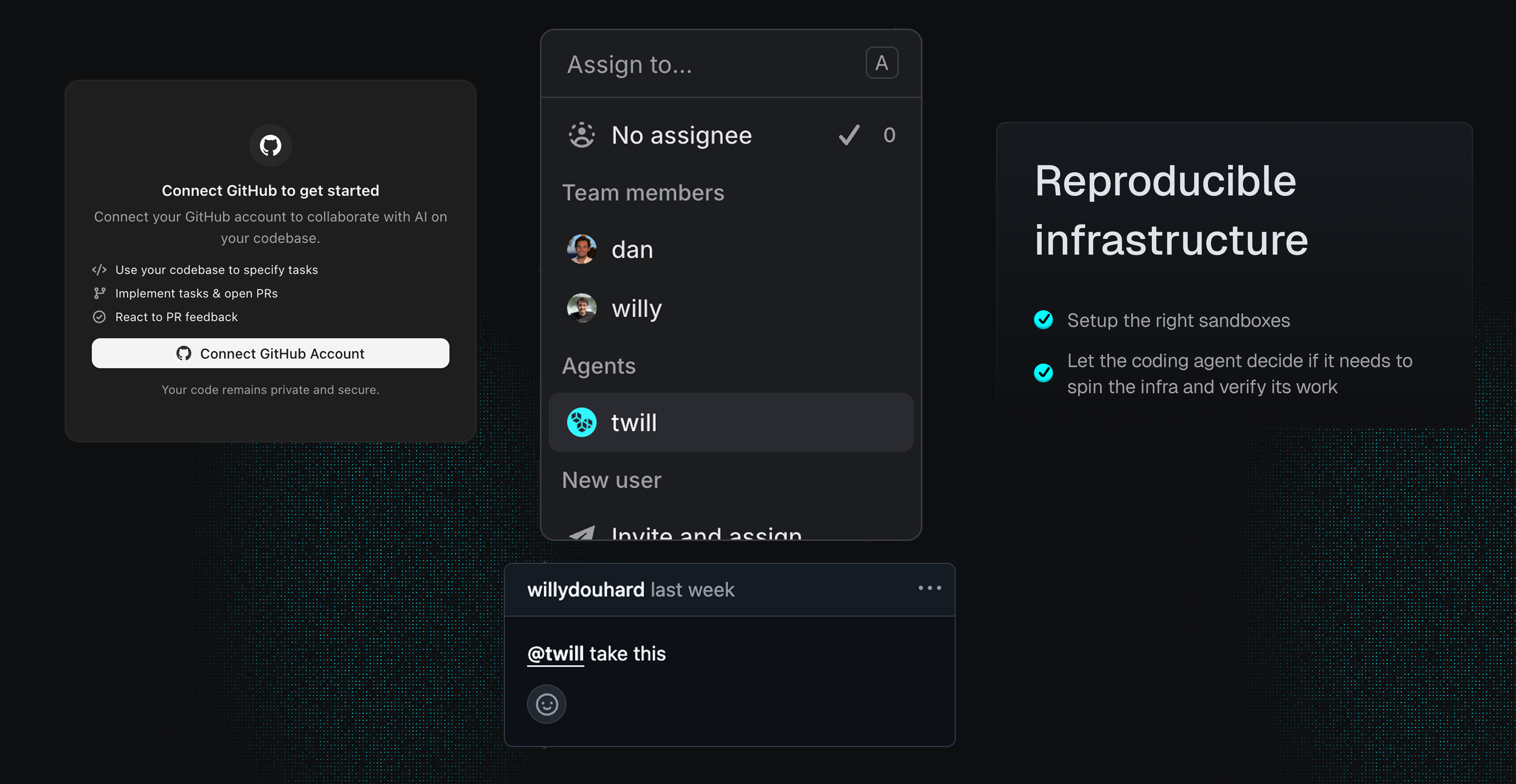Click the @twill mention link
This screenshot has width=1516, height=784.
click(x=555, y=653)
